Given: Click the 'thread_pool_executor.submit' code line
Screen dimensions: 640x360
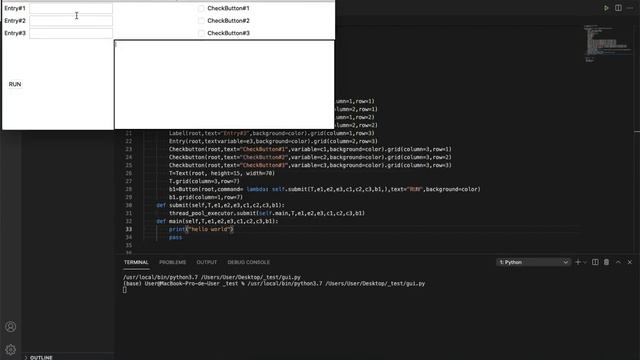Looking at the screenshot, I should (267, 213).
